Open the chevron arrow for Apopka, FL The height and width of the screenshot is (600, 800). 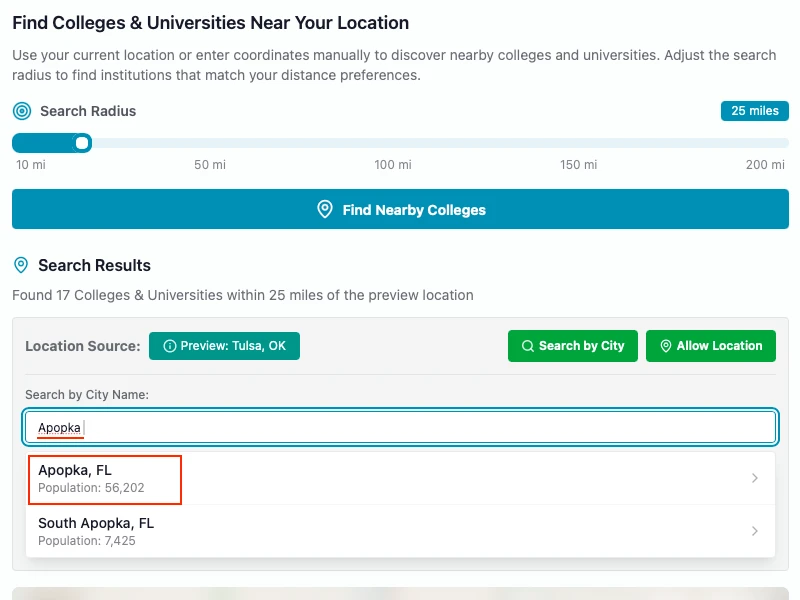point(755,478)
